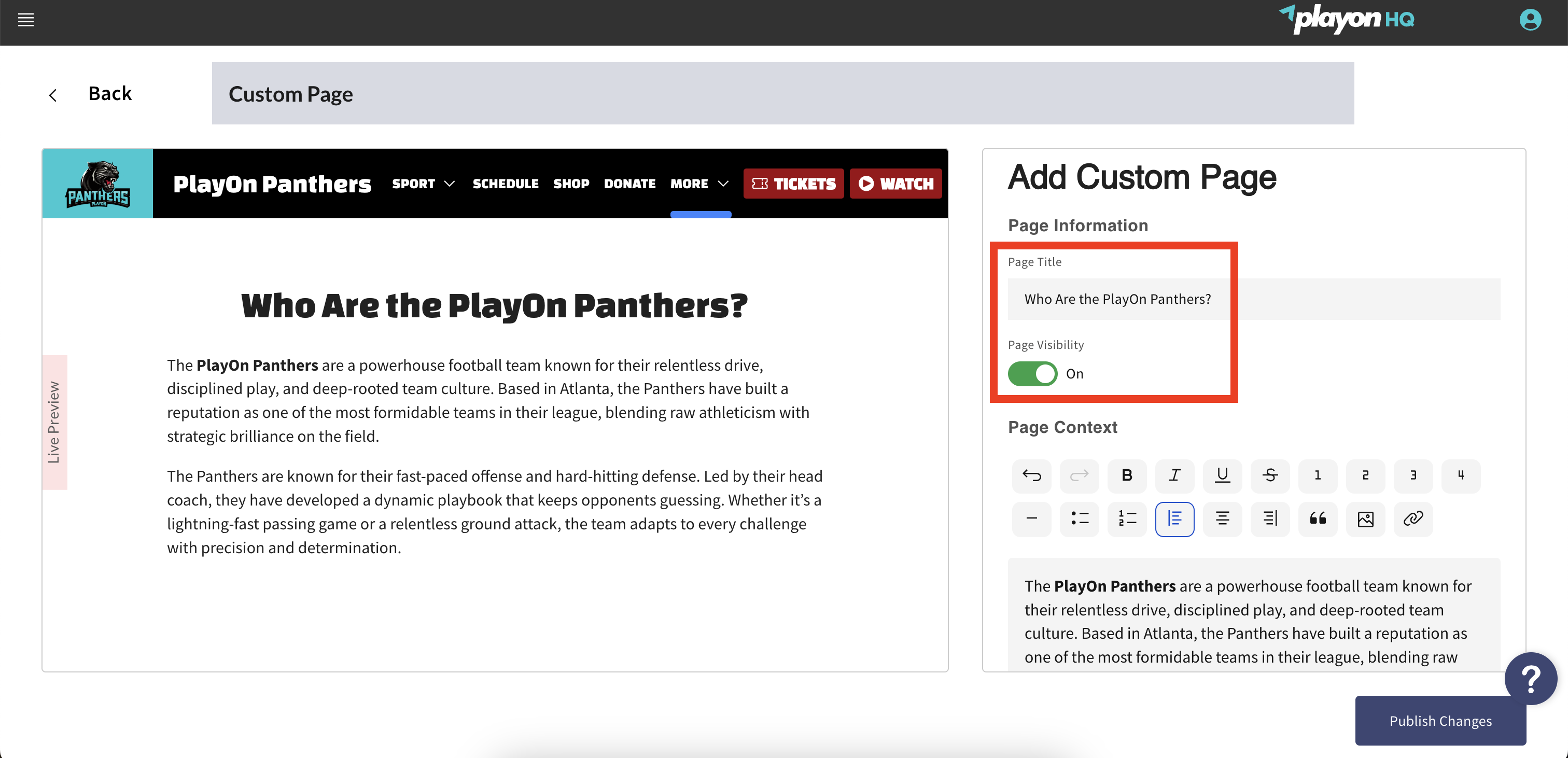Insert a blockquote

point(1317,519)
